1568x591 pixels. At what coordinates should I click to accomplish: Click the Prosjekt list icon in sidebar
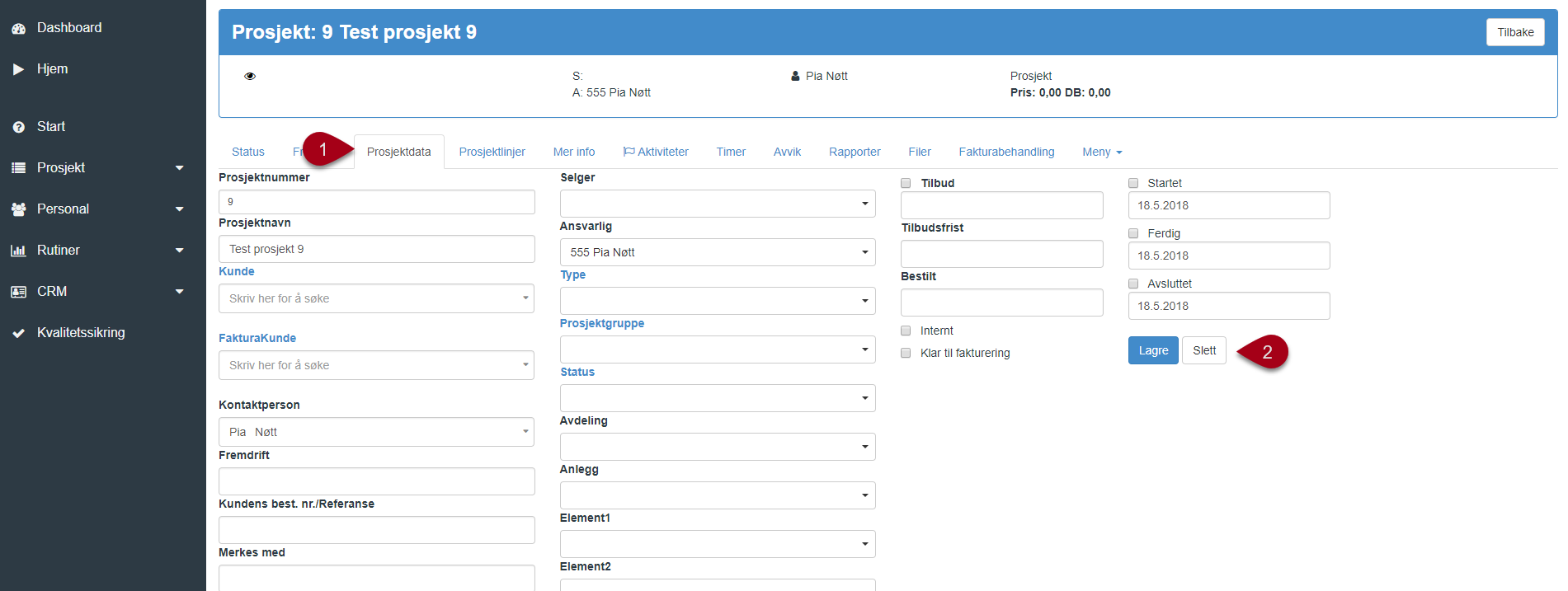[x=18, y=168]
